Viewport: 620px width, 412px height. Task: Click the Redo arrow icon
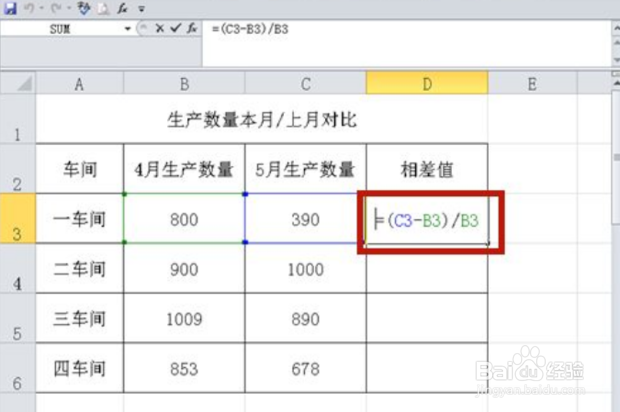coord(56,8)
